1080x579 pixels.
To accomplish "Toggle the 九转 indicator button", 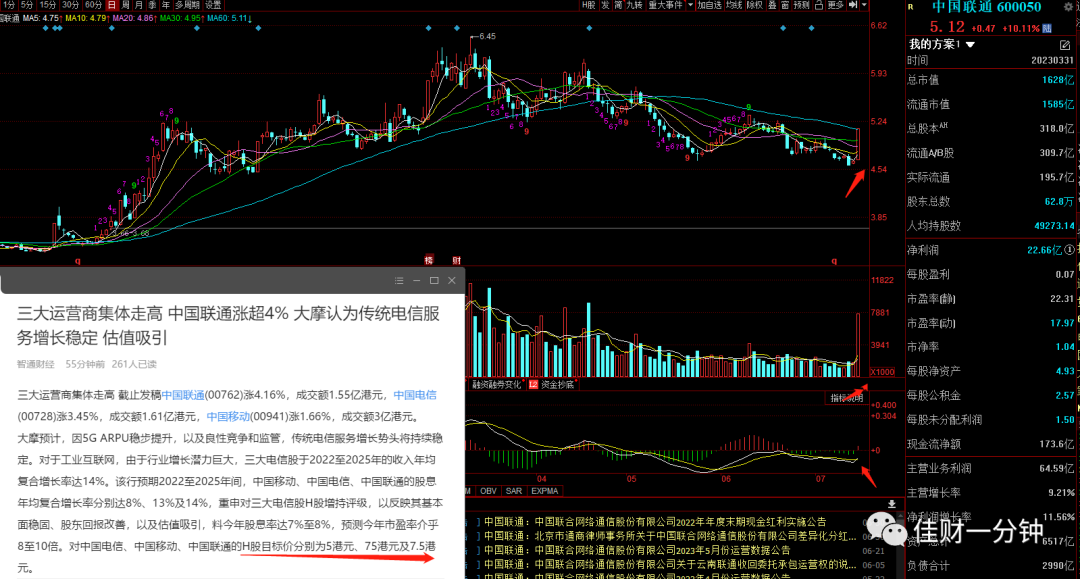I will 634,5.
